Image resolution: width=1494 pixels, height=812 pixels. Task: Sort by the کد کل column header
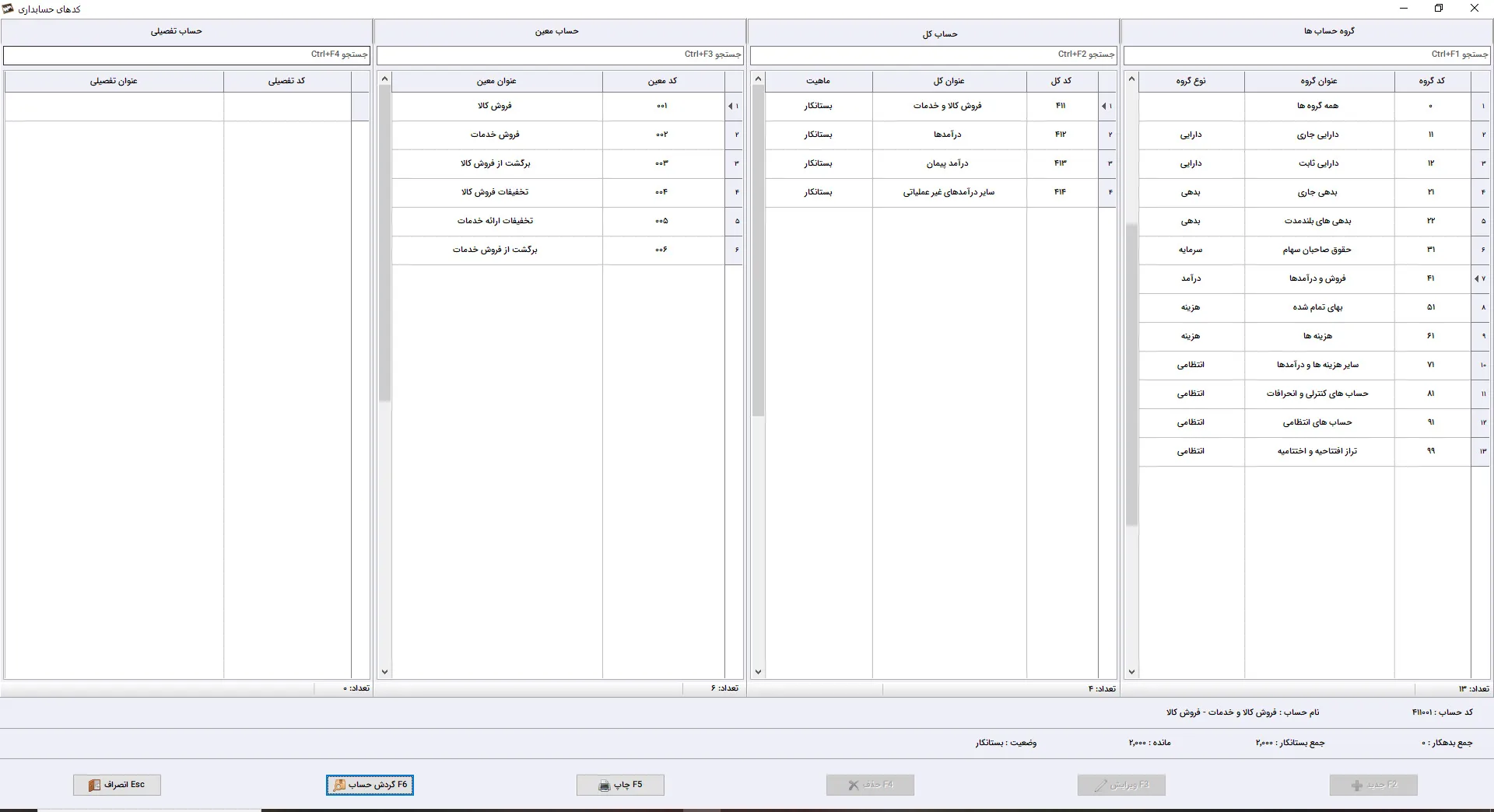pos(1061,81)
